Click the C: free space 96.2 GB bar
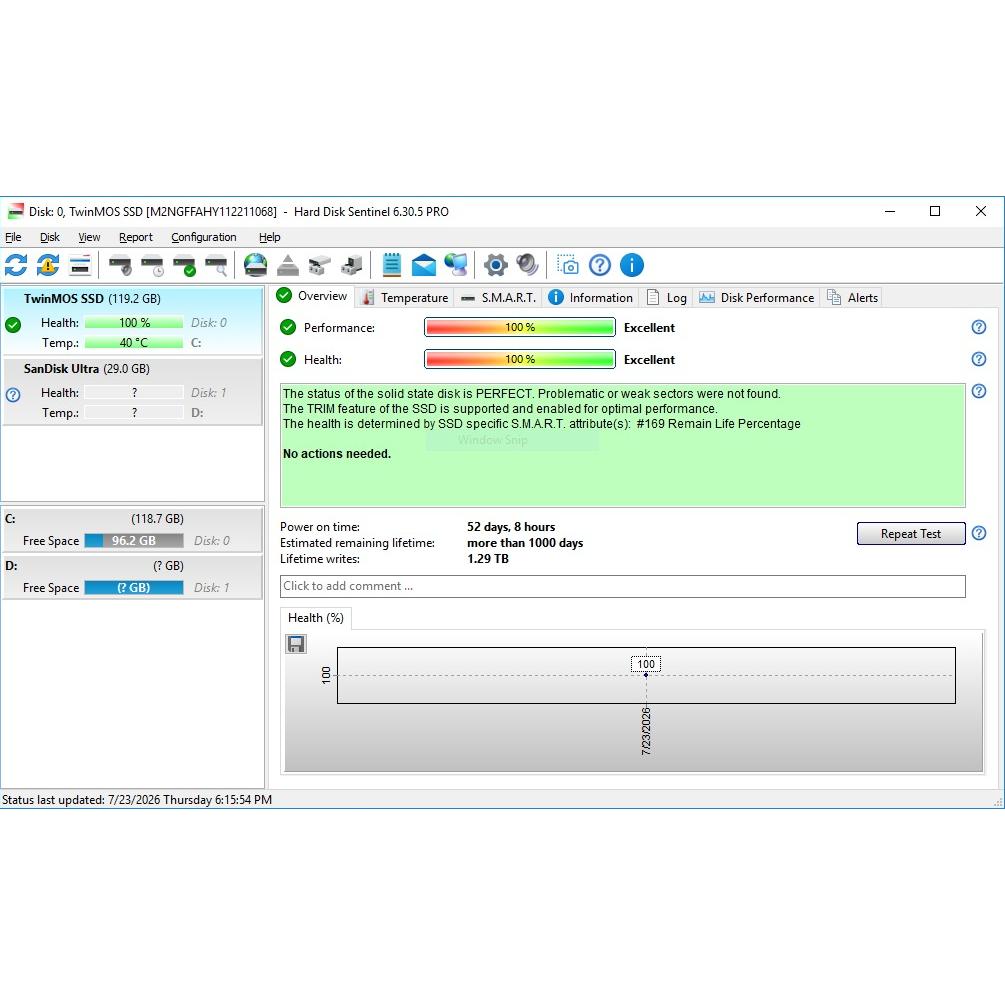 (134, 540)
